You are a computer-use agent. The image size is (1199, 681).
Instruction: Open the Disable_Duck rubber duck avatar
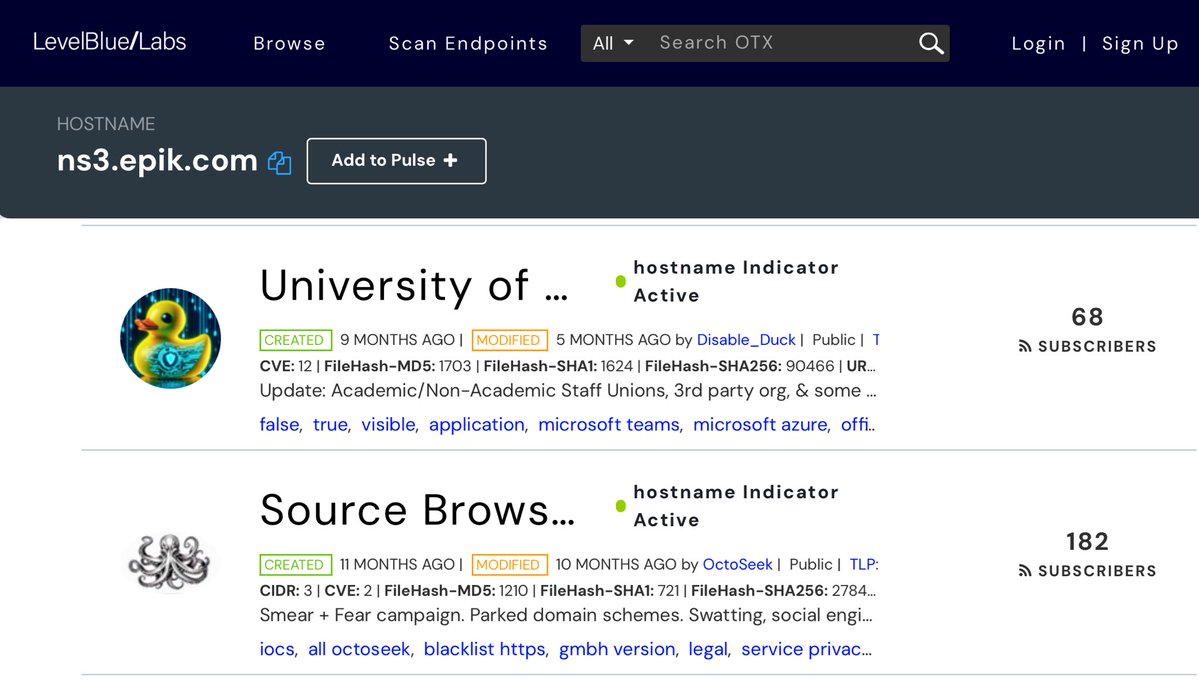(x=170, y=338)
